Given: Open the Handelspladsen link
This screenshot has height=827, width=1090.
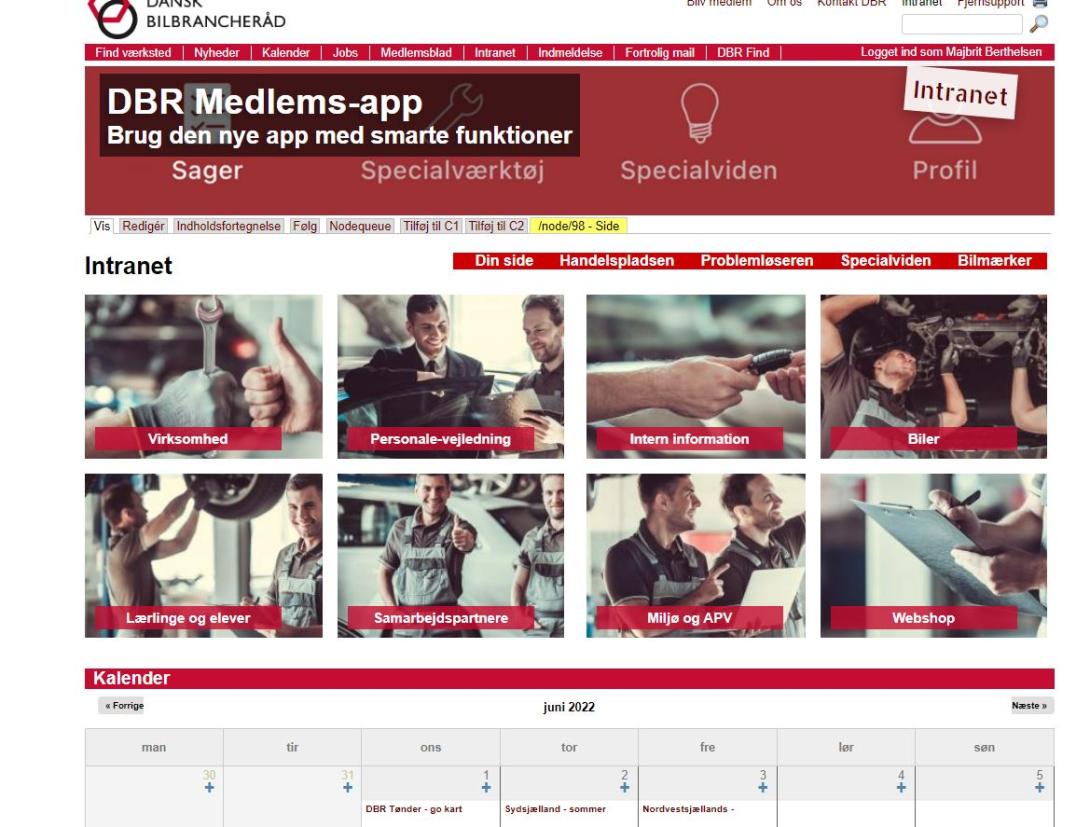Looking at the screenshot, I should (616, 261).
